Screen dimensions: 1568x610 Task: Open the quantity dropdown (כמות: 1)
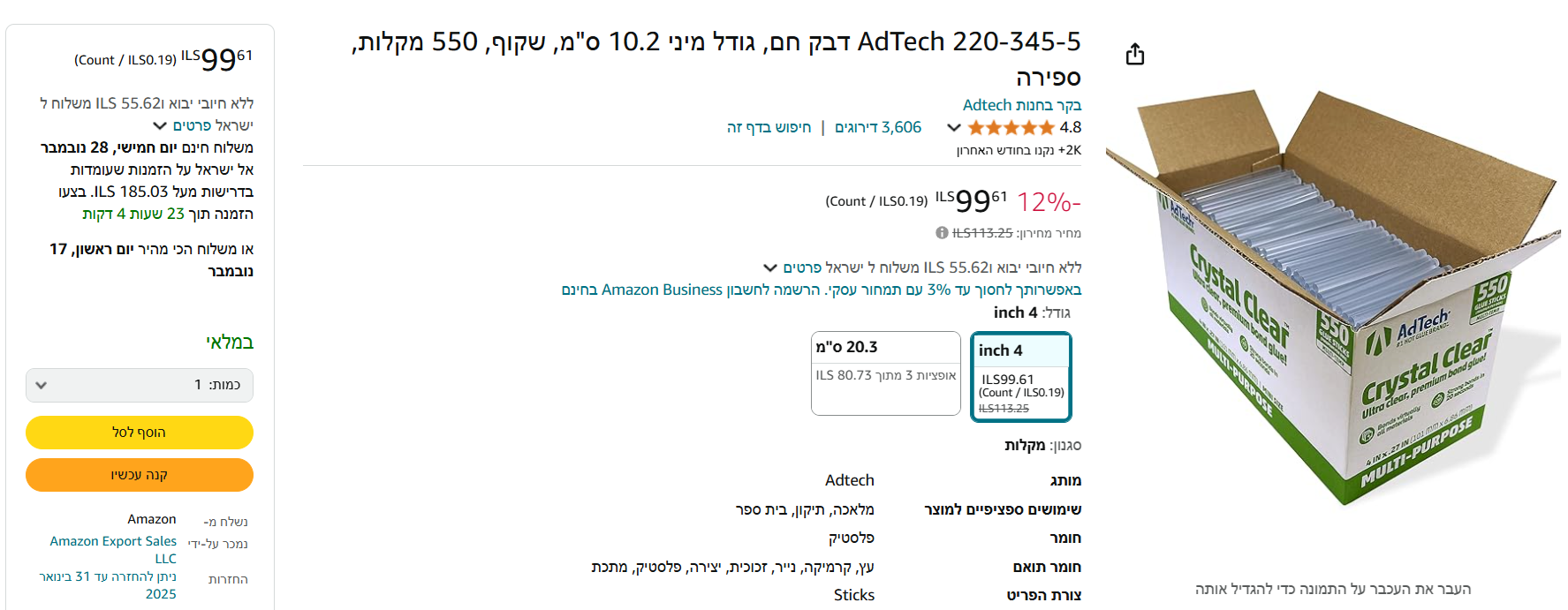pyautogui.click(x=140, y=385)
